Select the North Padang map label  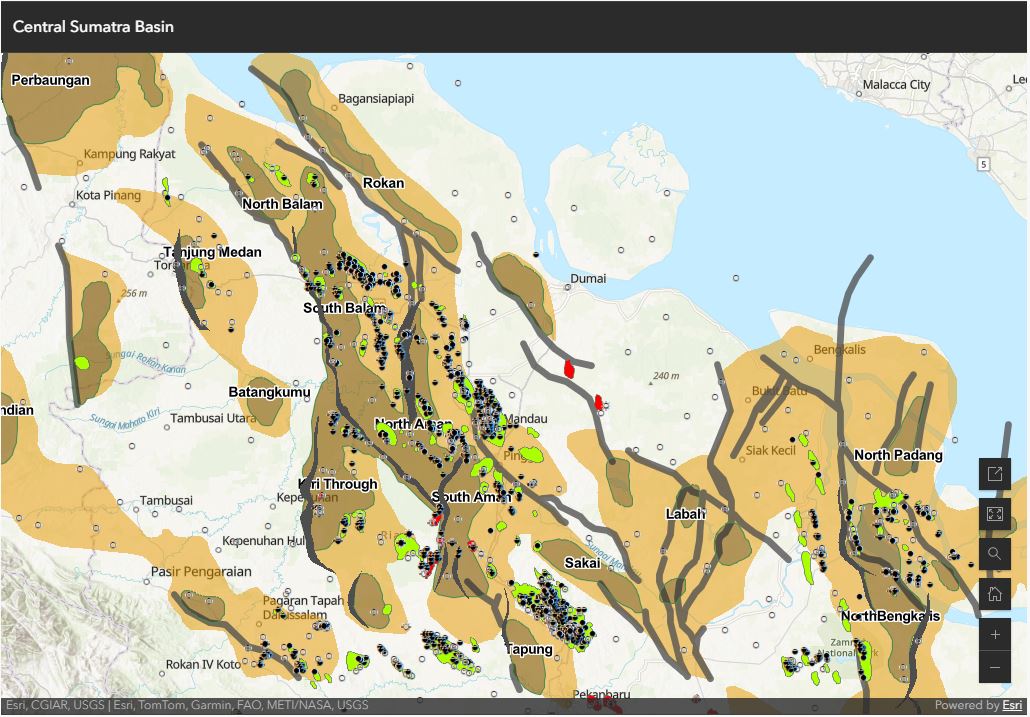(897, 455)
